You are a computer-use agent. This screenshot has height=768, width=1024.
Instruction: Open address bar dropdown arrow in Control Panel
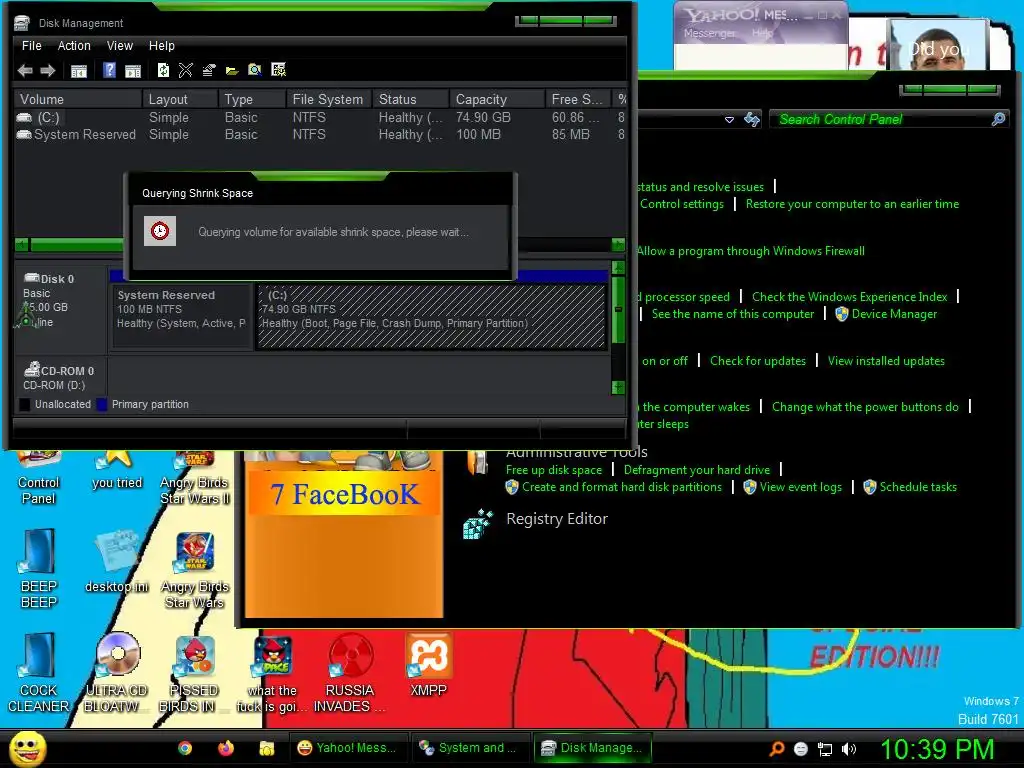(729, 120)
